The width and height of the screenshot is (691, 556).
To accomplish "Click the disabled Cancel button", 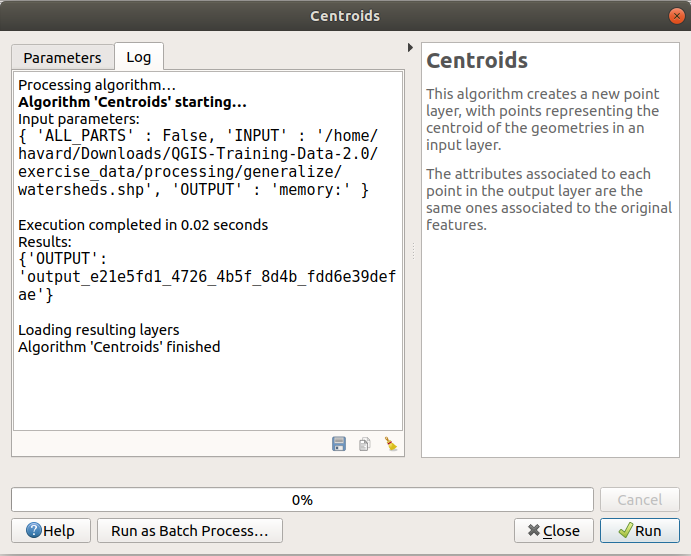I will pos(639,500).
